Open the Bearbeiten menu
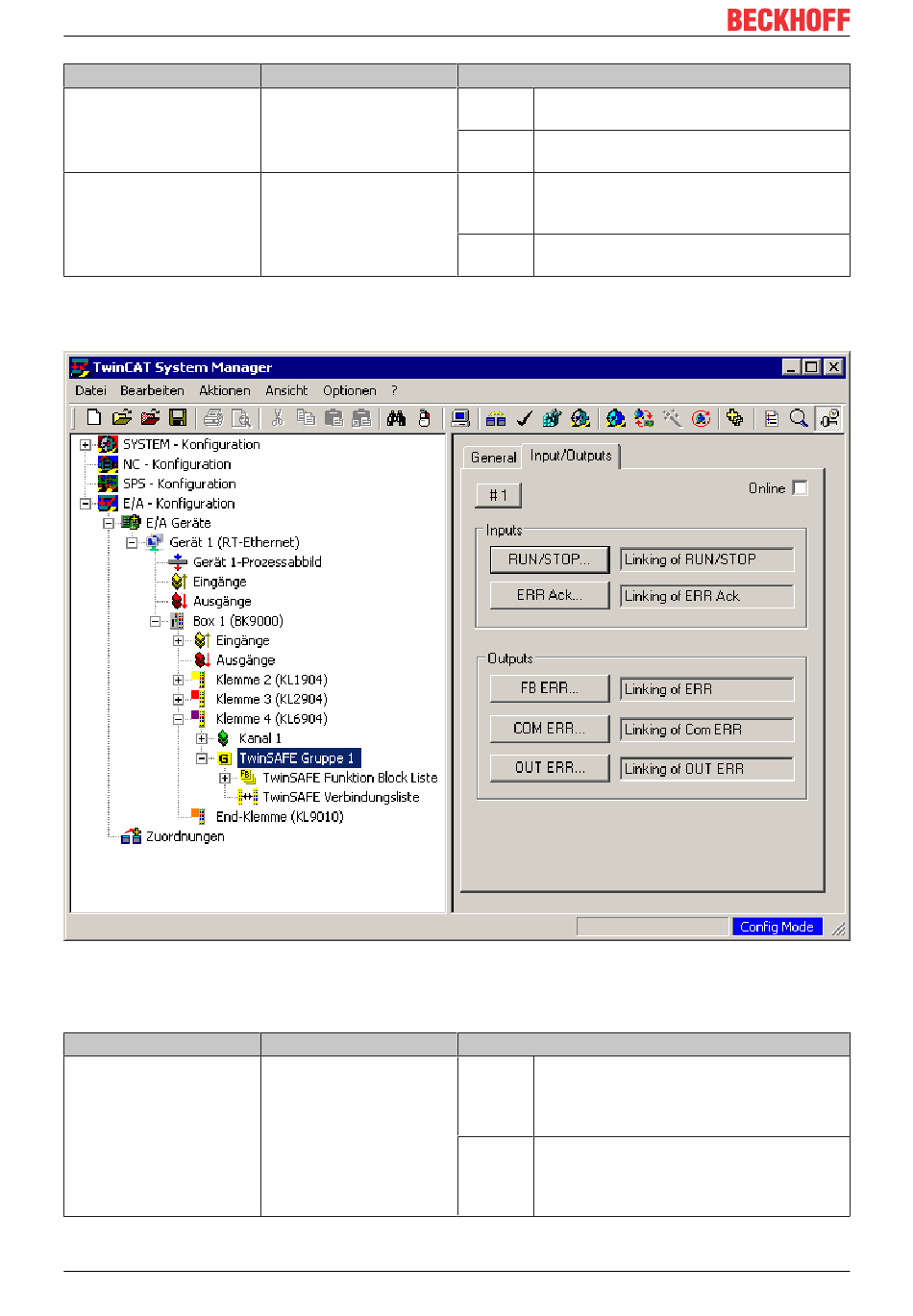This screenshot has width=913, height=1316. click(x=152, y=390)
